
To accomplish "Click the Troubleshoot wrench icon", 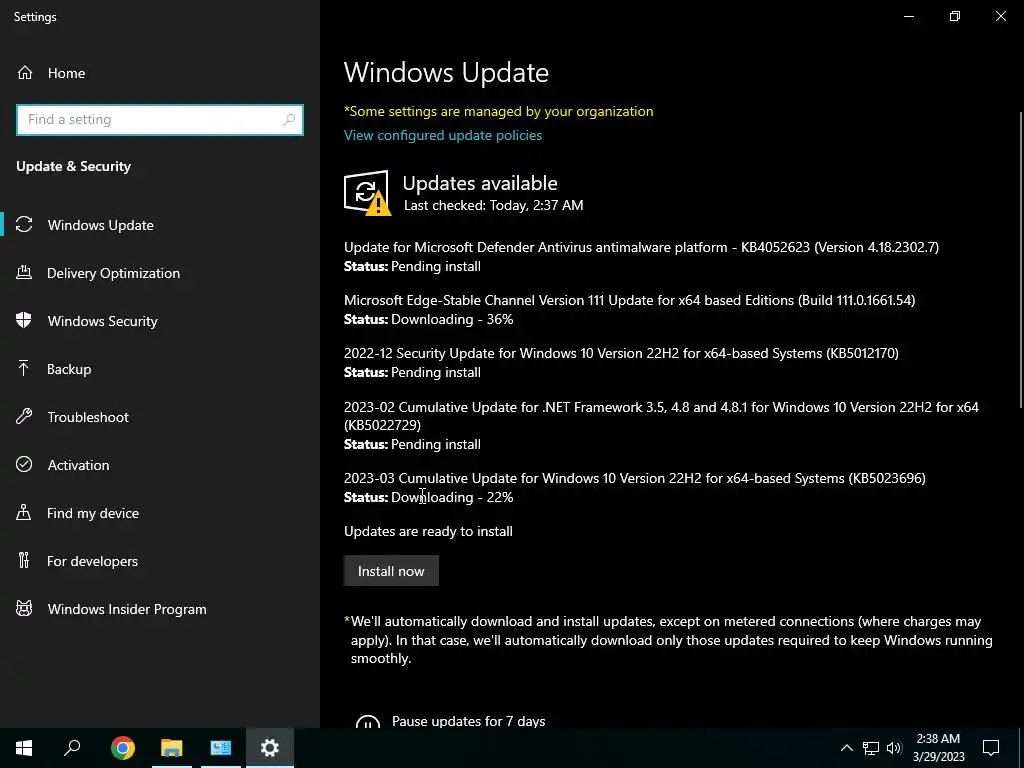I will coord(24,417).
